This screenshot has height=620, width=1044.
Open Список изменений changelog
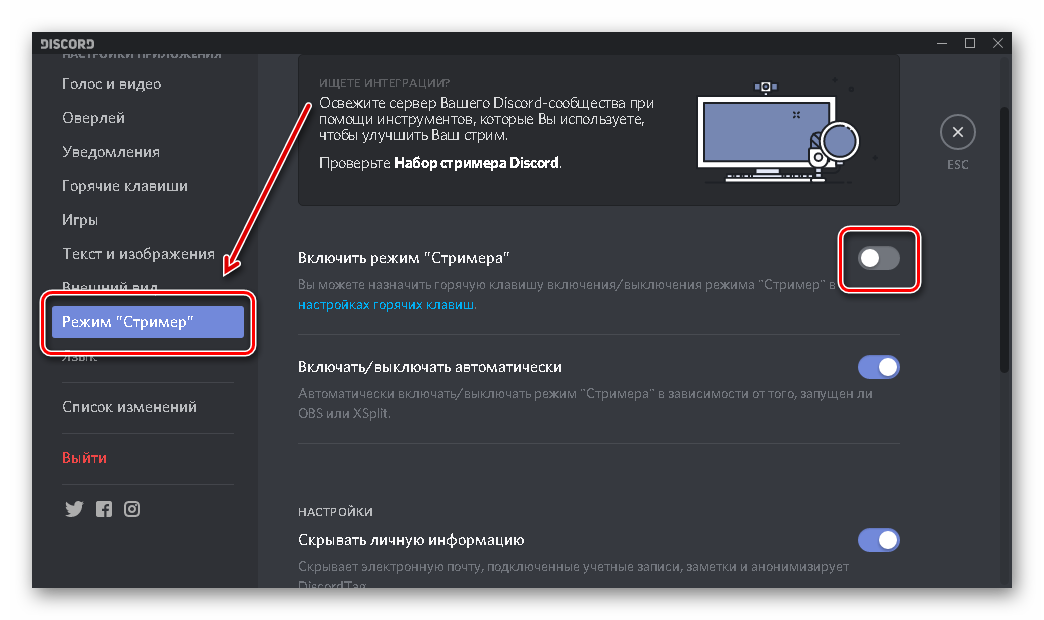[129, 407]
